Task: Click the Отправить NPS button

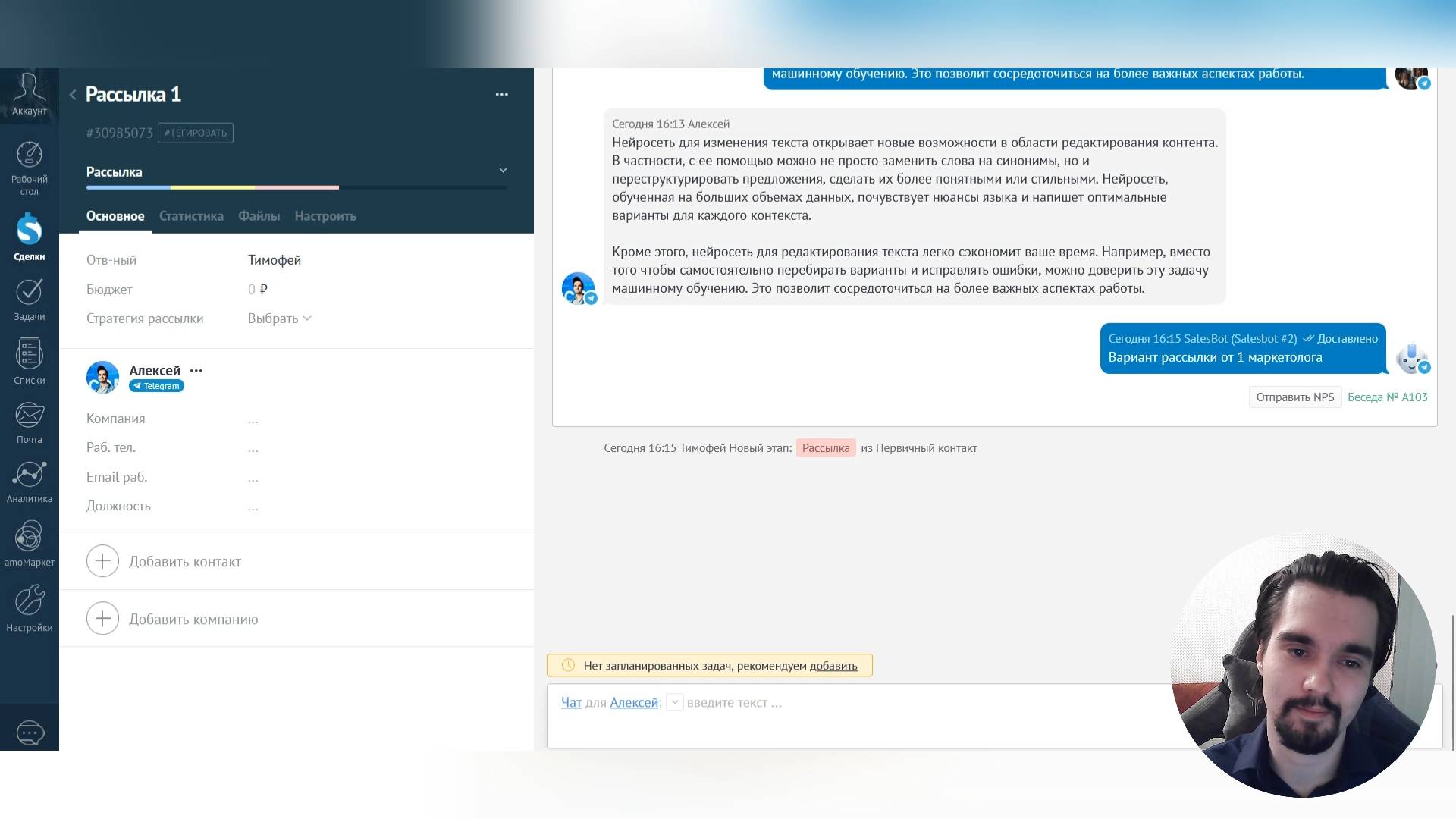Action: coord(1294,397)
